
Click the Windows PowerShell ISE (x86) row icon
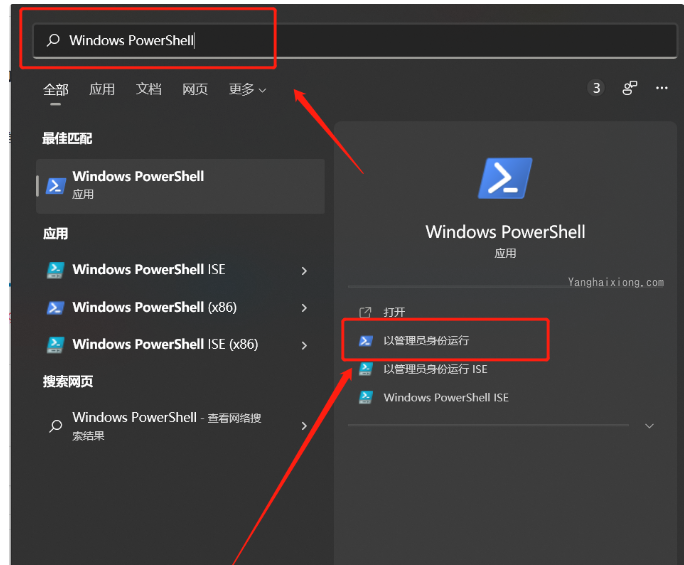(56, 345)
